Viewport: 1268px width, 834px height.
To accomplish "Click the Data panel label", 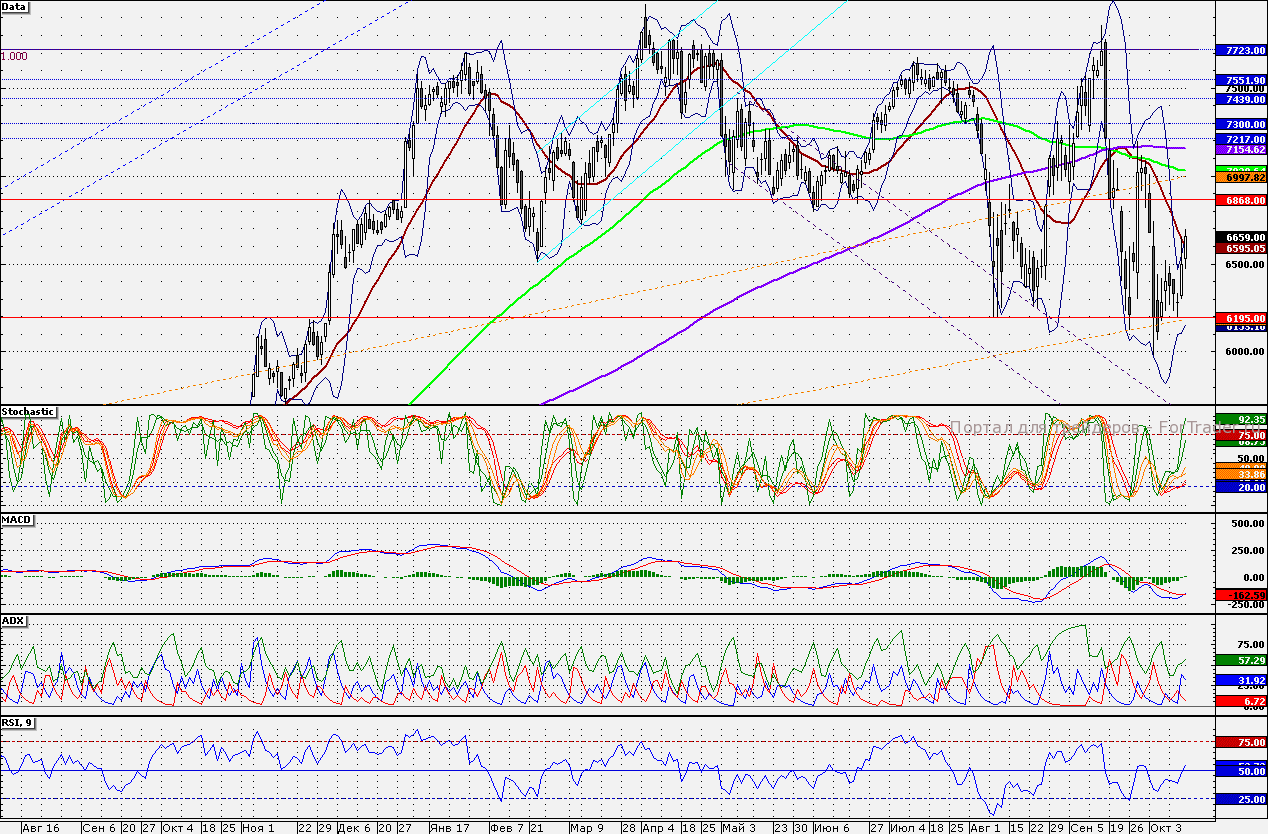I will pos(15,7).
